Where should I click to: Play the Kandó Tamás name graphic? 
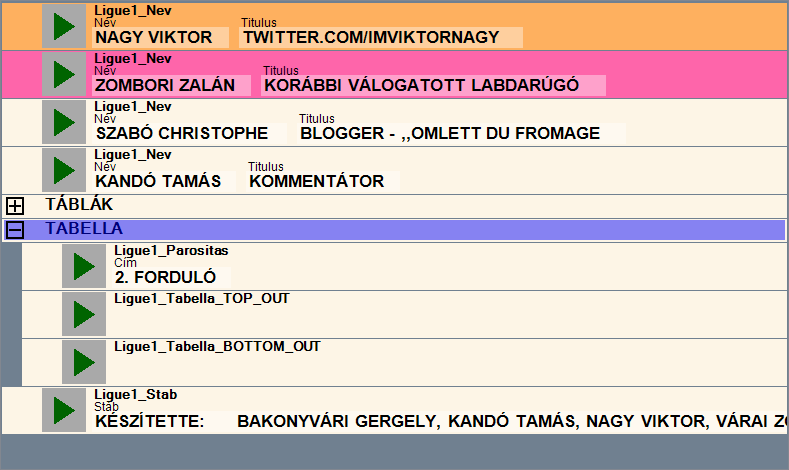[x=65, y=170]
